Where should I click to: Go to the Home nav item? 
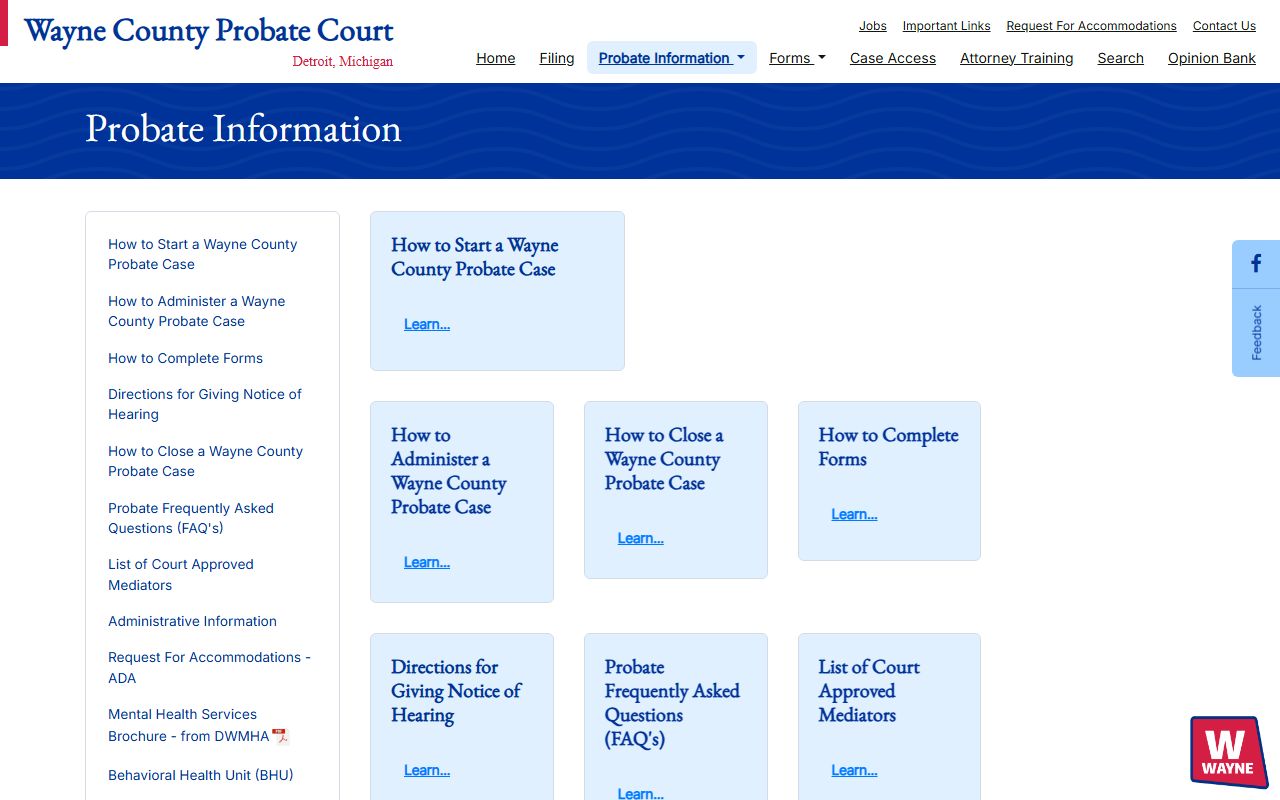[496, 58]
